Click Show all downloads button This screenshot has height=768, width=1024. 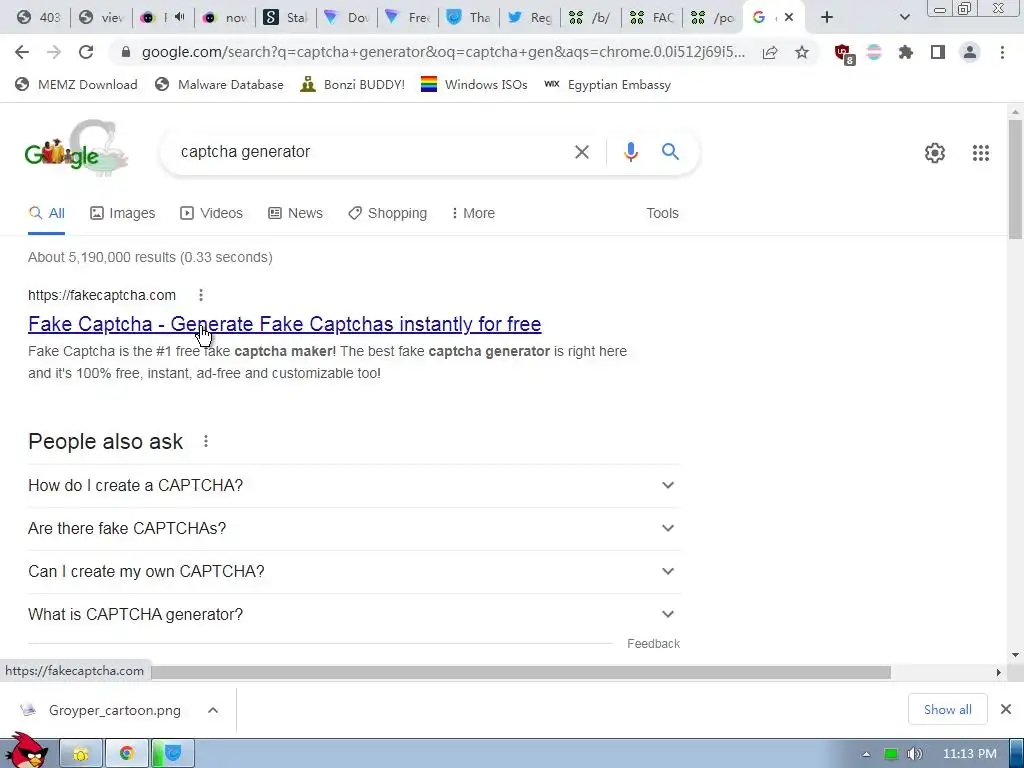(947, 709)
